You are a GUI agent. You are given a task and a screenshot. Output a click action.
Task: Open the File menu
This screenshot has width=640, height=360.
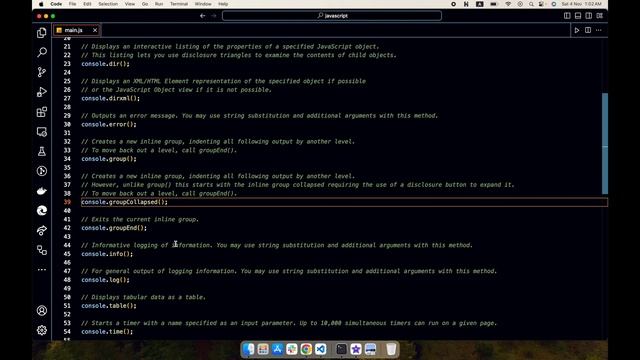pyautogui.click(x=72, y=4)
